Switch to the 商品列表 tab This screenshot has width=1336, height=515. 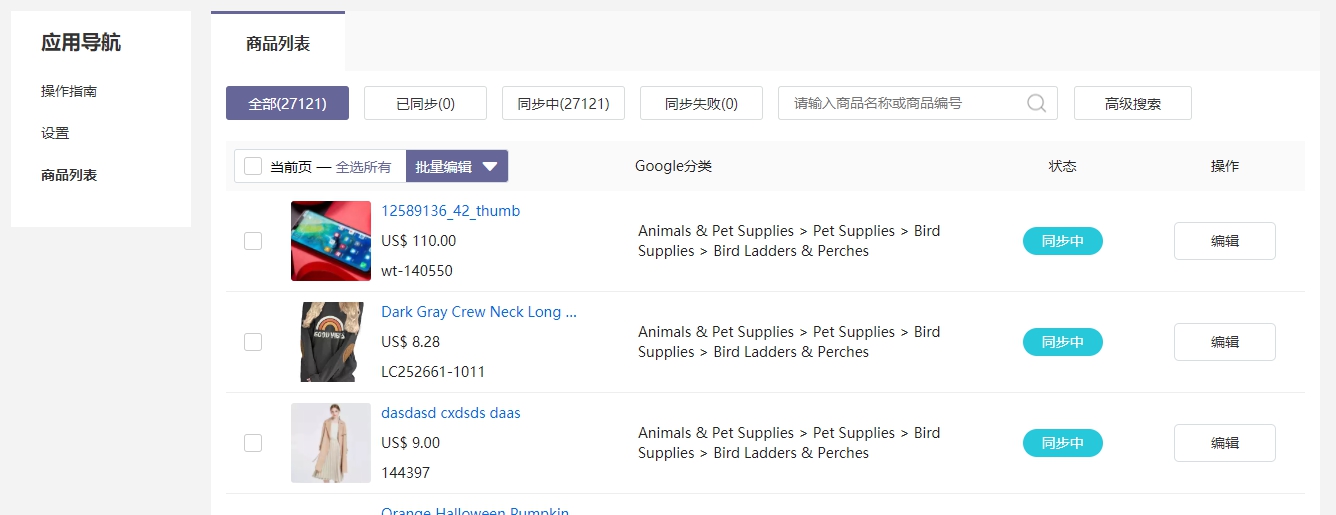278,43
